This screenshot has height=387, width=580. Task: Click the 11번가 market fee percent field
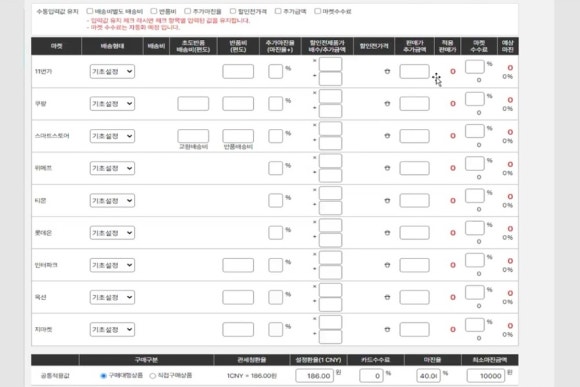pyautogui.click(x=475, y=67)
